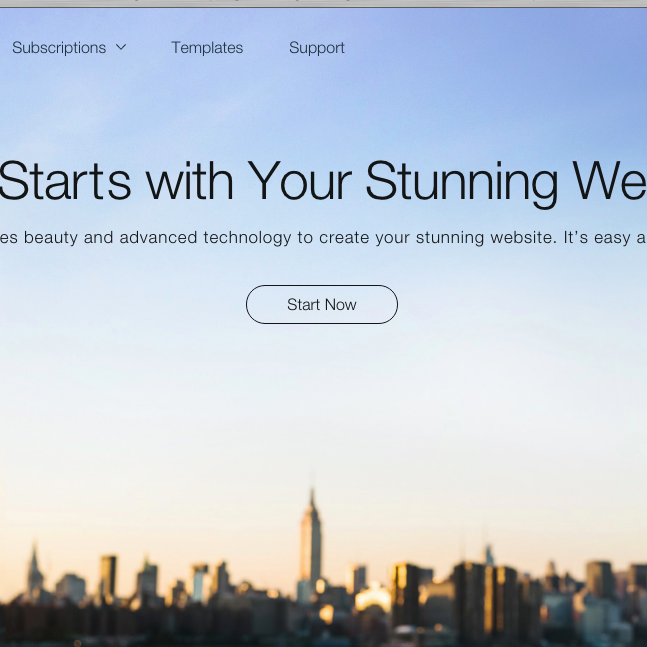Click the word "Starts" in the headline
Viewport: 647px width, 647px height.
point(65,181)
